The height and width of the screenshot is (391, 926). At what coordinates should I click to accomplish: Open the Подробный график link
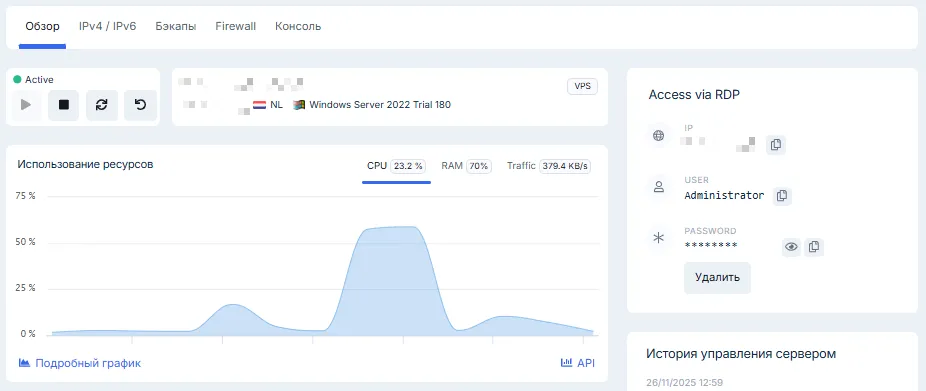tap(80, 363)
